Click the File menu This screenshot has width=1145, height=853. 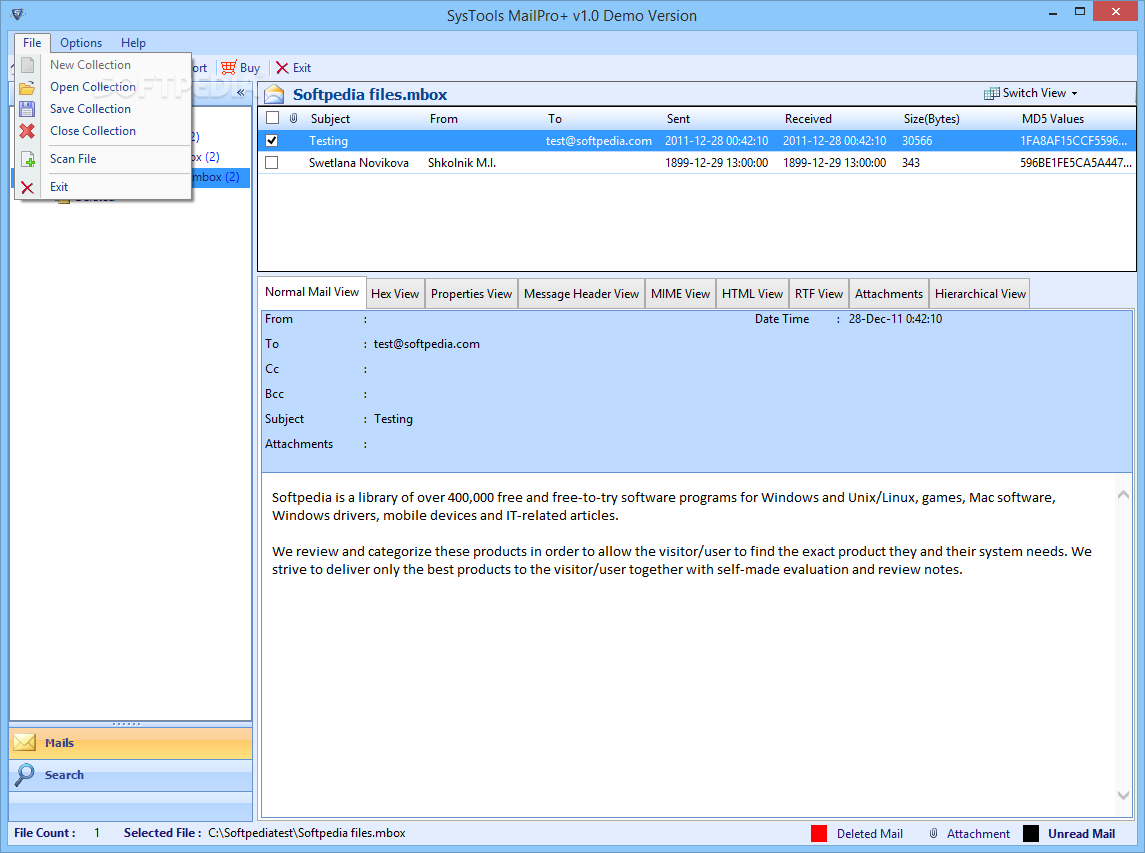tap(32, 42)
